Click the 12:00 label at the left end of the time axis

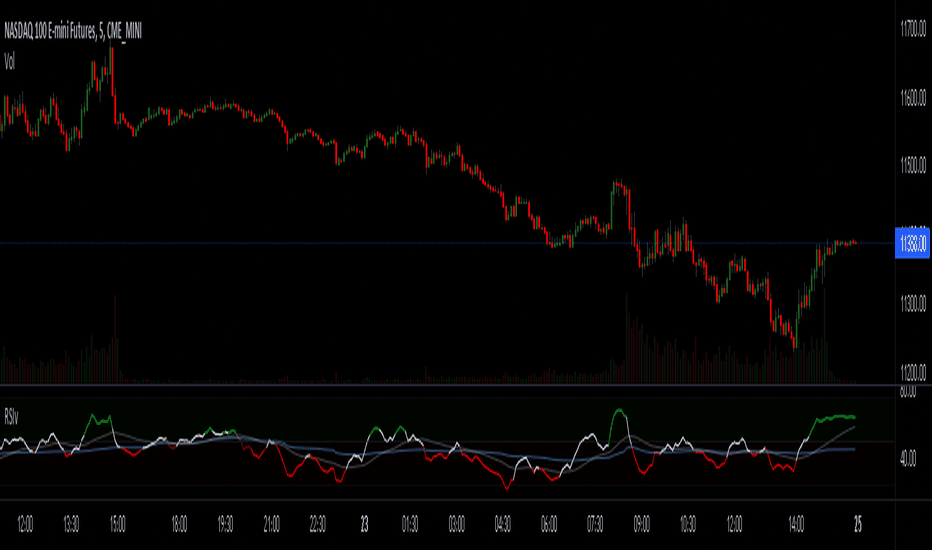pos(25,524)
